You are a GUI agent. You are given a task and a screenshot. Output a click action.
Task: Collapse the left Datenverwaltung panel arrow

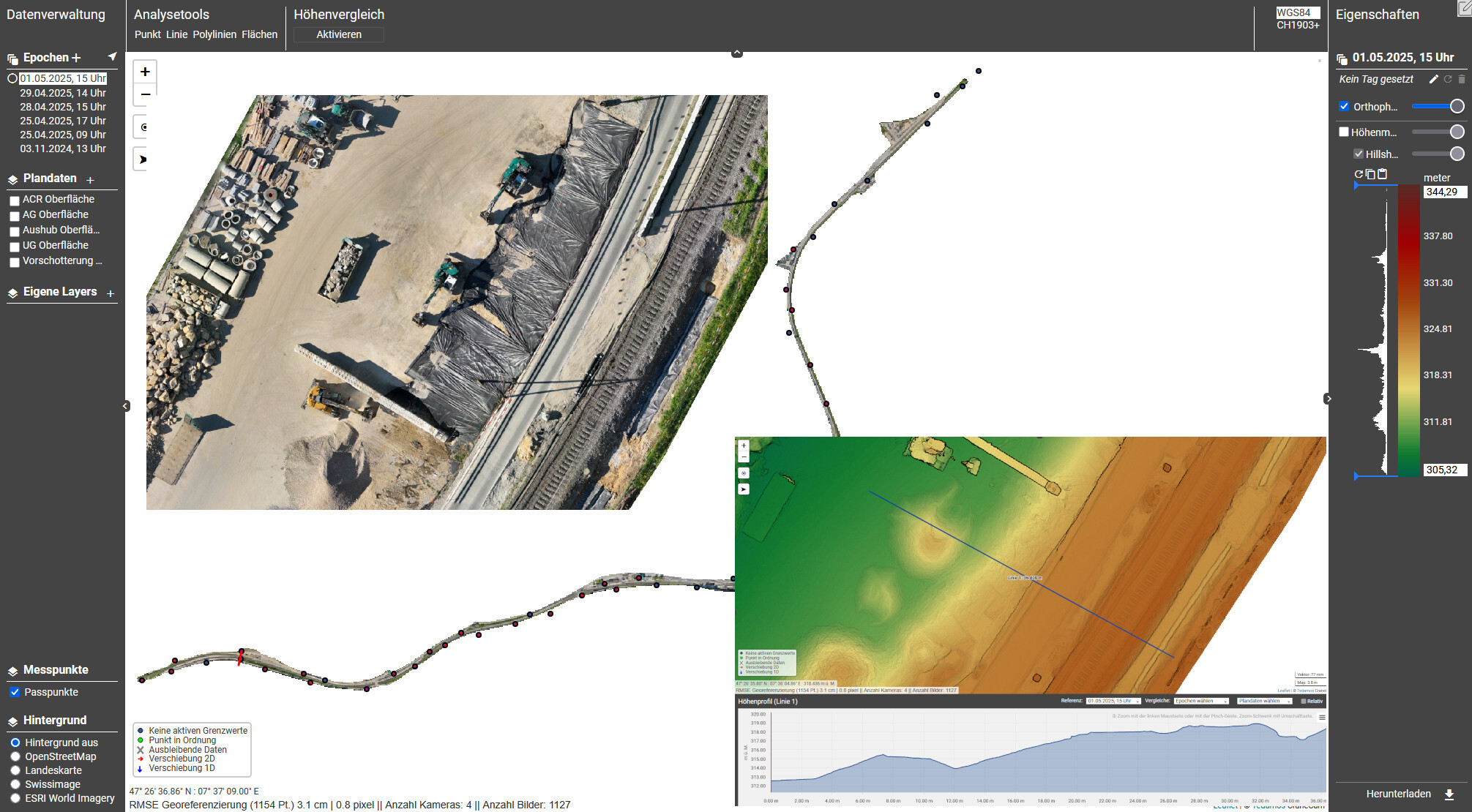click(x=125, y=406)
